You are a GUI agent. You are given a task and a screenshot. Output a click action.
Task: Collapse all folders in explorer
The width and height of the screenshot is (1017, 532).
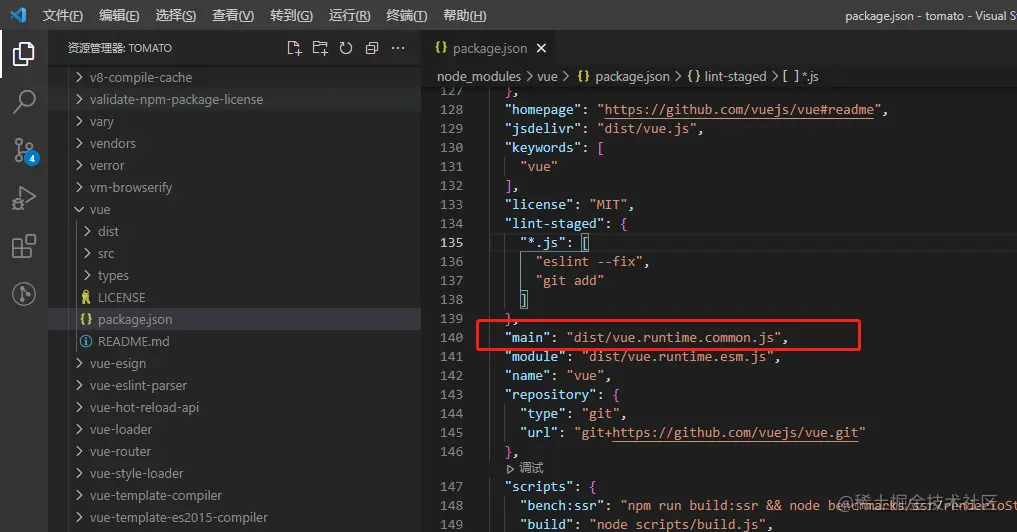372,48
